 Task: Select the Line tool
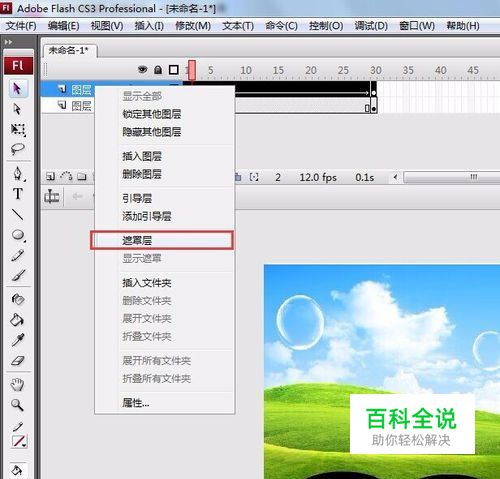point(18,215)
